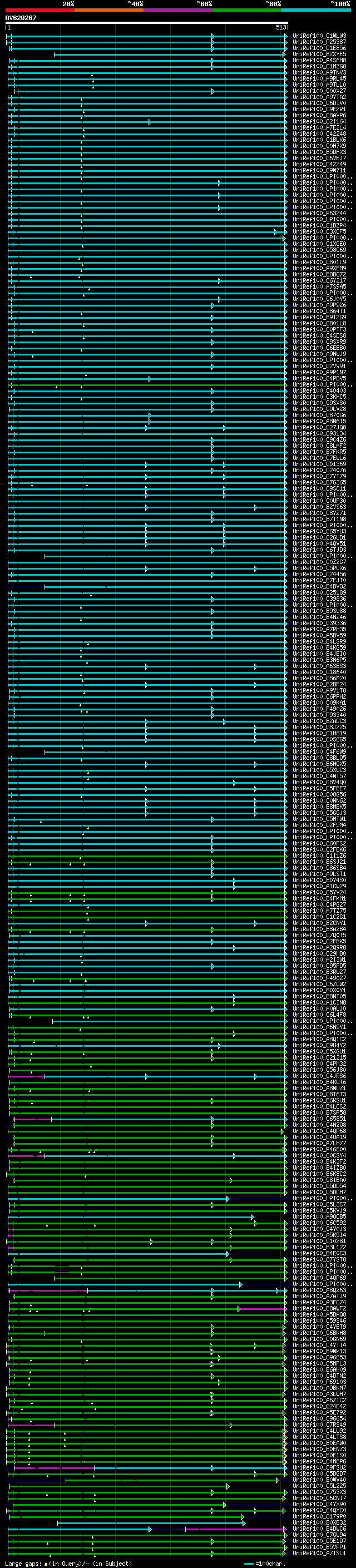The height and width of the screenshot is (1568, 356).
Task: Open hit UniRef100_O42249
Action: coord(319,164)
